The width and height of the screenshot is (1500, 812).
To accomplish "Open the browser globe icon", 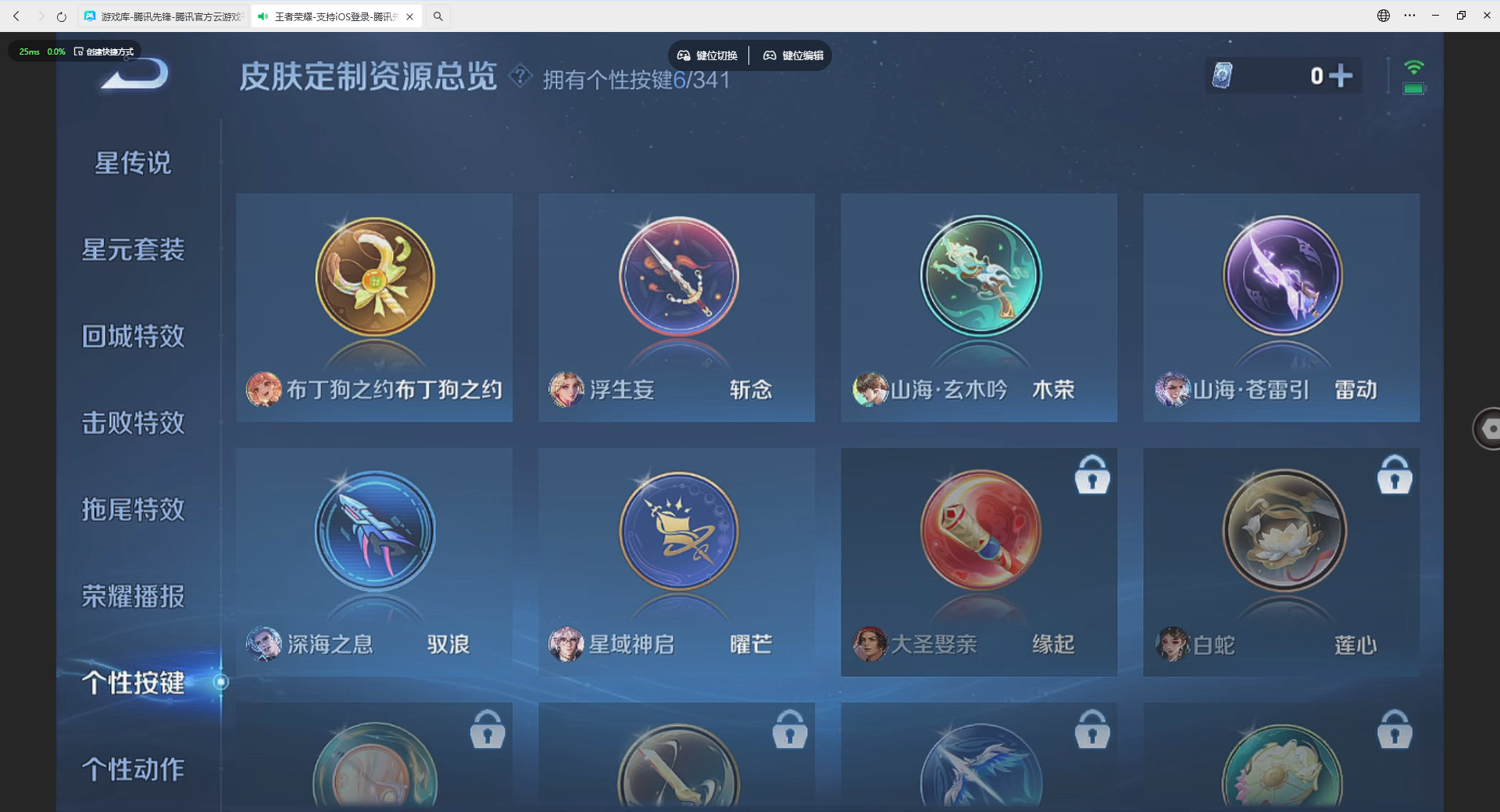I will 1384,16.
